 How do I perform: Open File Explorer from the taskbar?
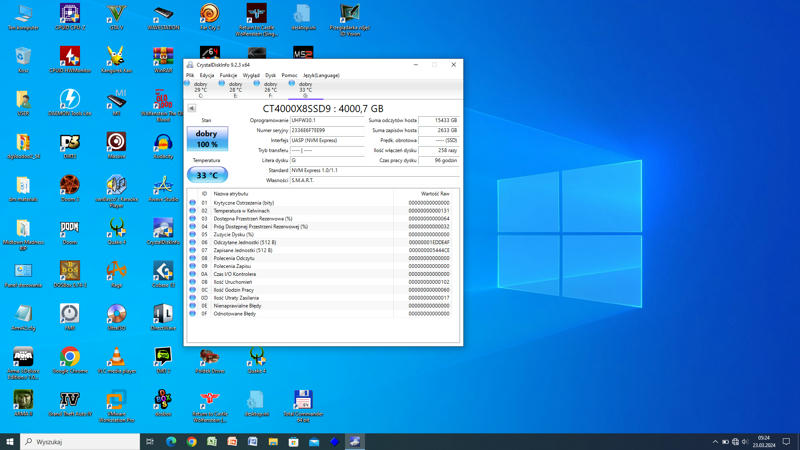pyautogui.click(x=273, y=442)
